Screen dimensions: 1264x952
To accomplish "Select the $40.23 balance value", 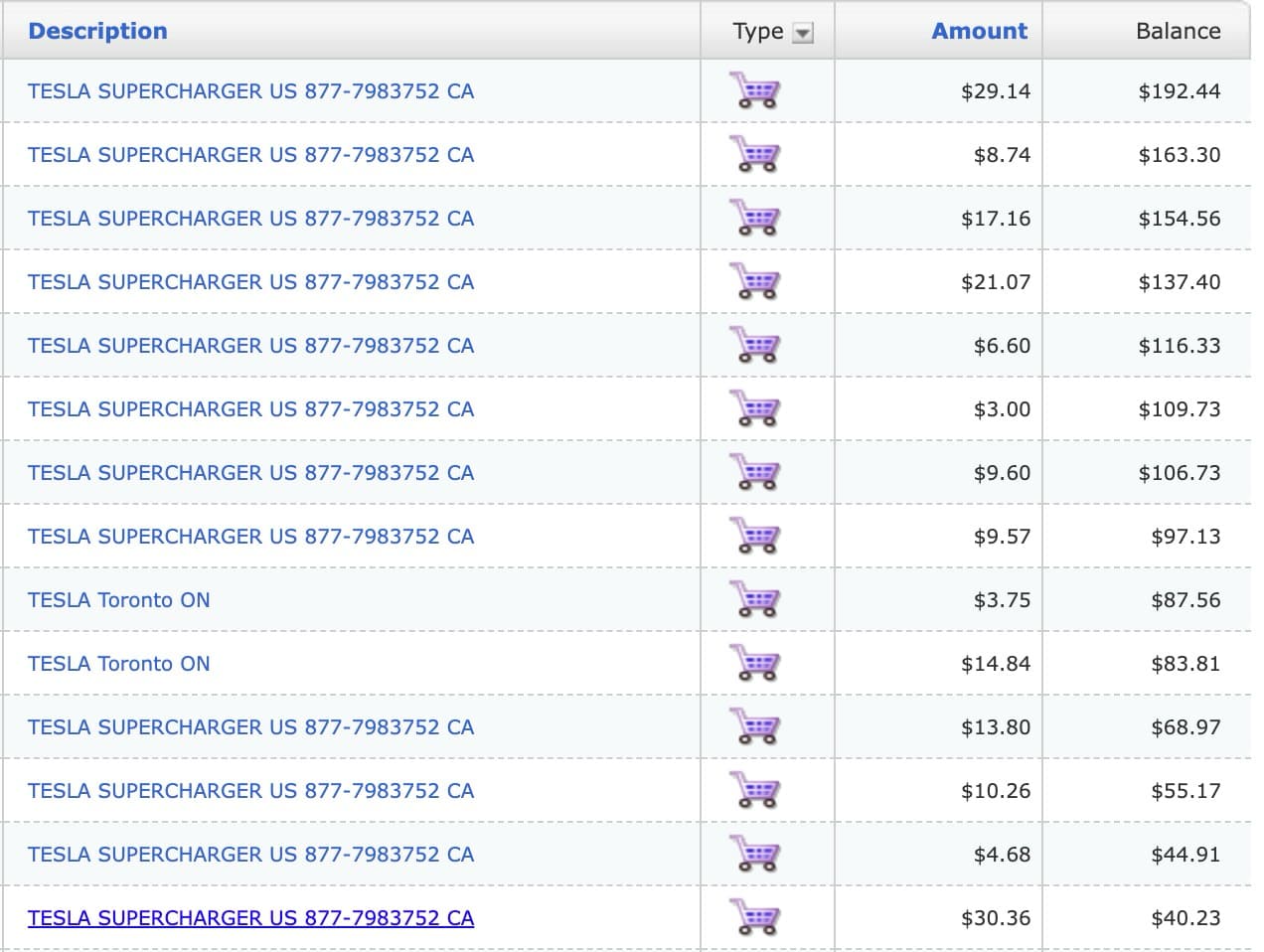I will tap(1185, 918).
